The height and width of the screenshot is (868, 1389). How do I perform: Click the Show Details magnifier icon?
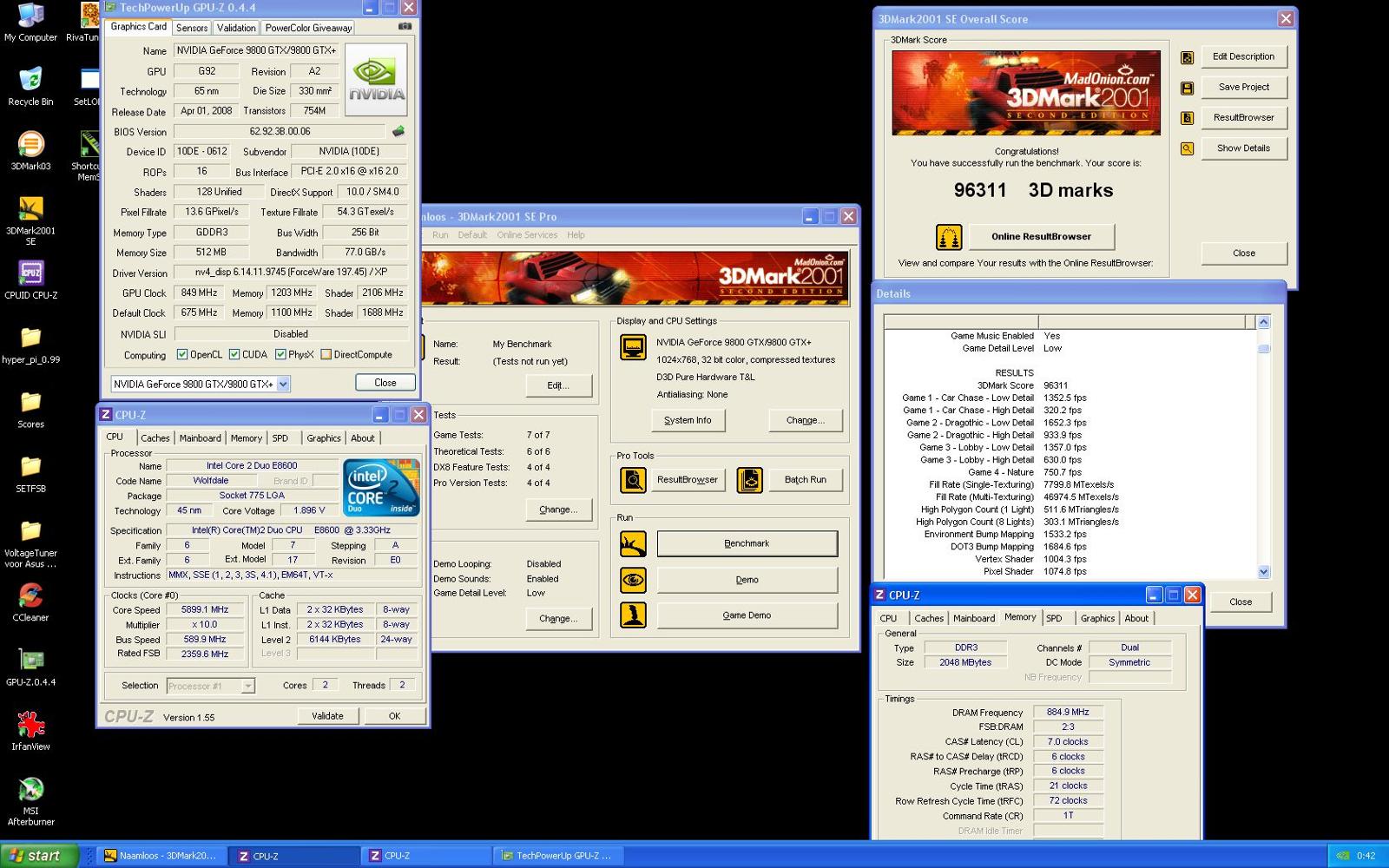1187,148
